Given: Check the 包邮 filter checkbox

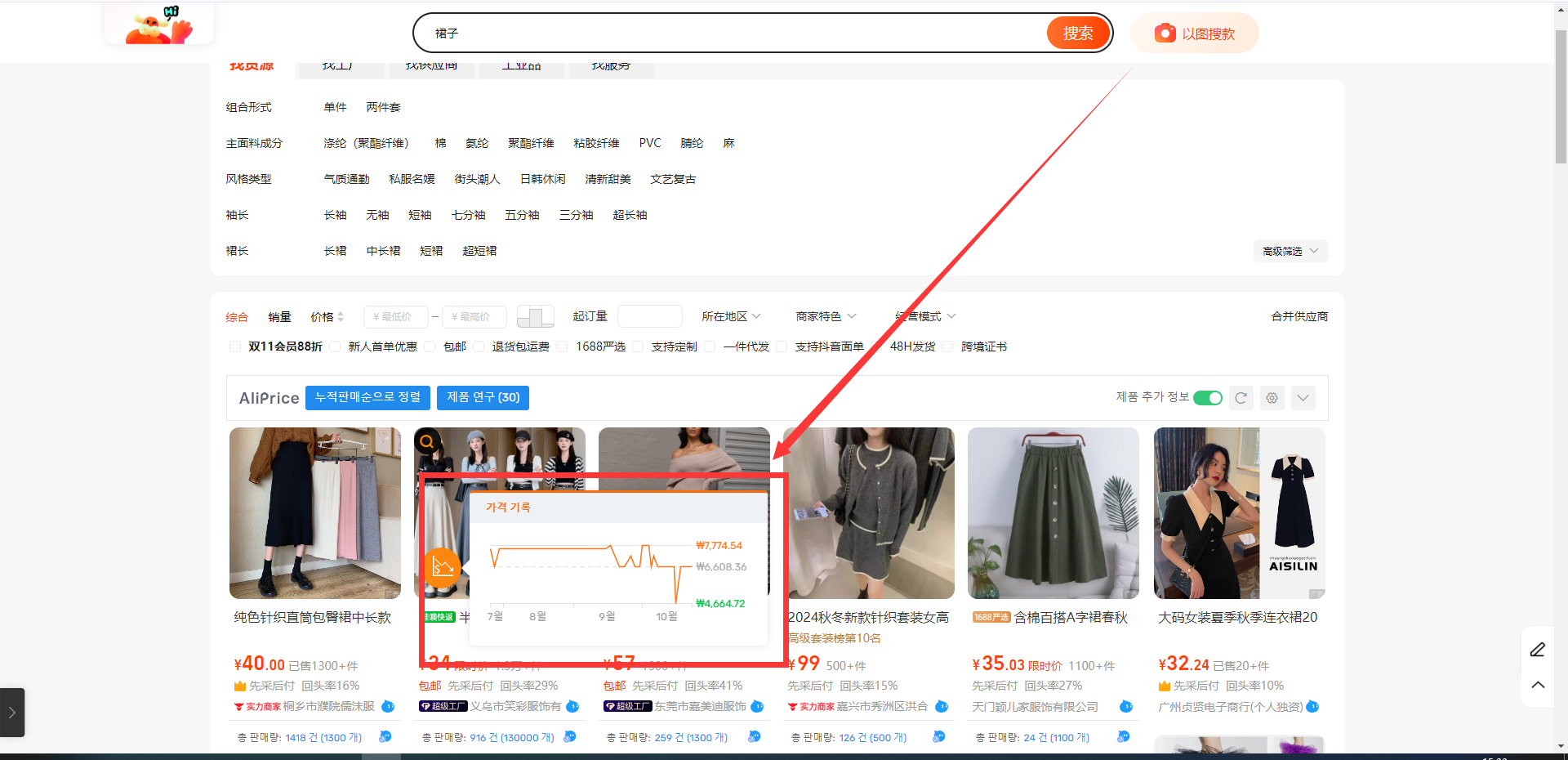Looking at the screenshot, I should (430, 346).
